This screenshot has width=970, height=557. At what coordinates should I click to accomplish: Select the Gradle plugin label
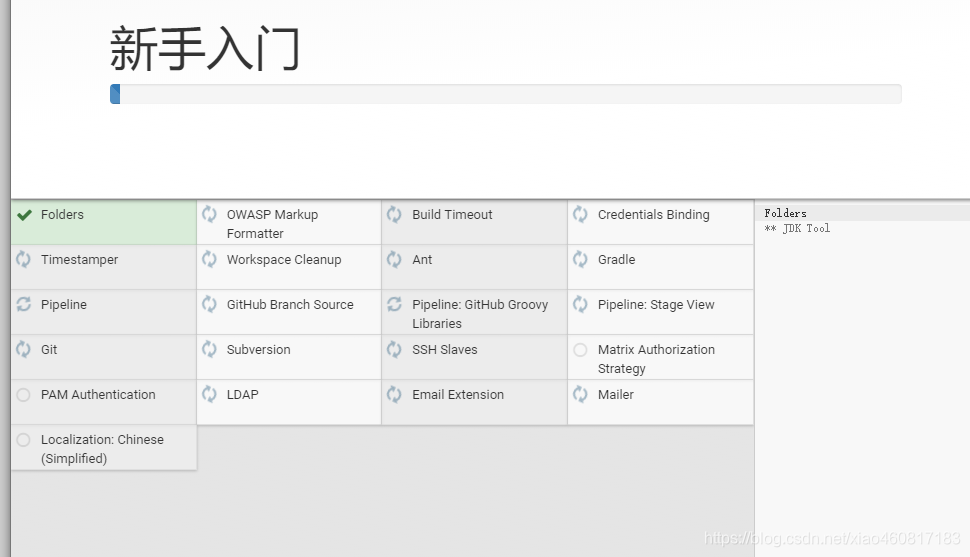pyautogui.click(x=616, y=260)
